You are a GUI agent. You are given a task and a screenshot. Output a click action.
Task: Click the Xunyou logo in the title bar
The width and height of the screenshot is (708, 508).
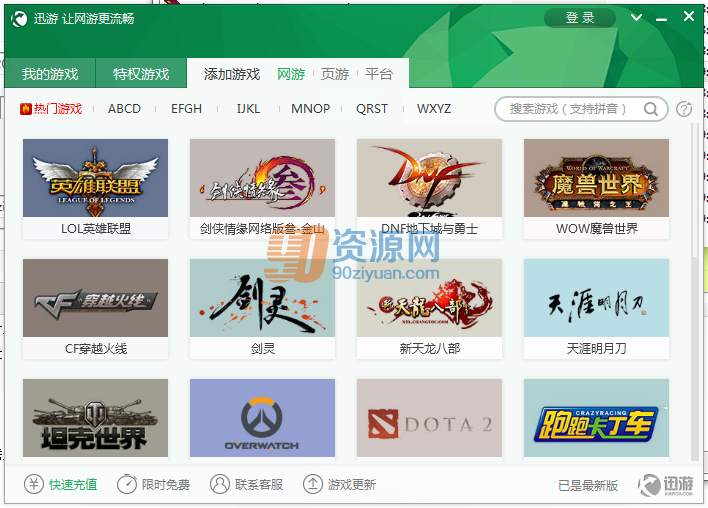click(19, 19)
